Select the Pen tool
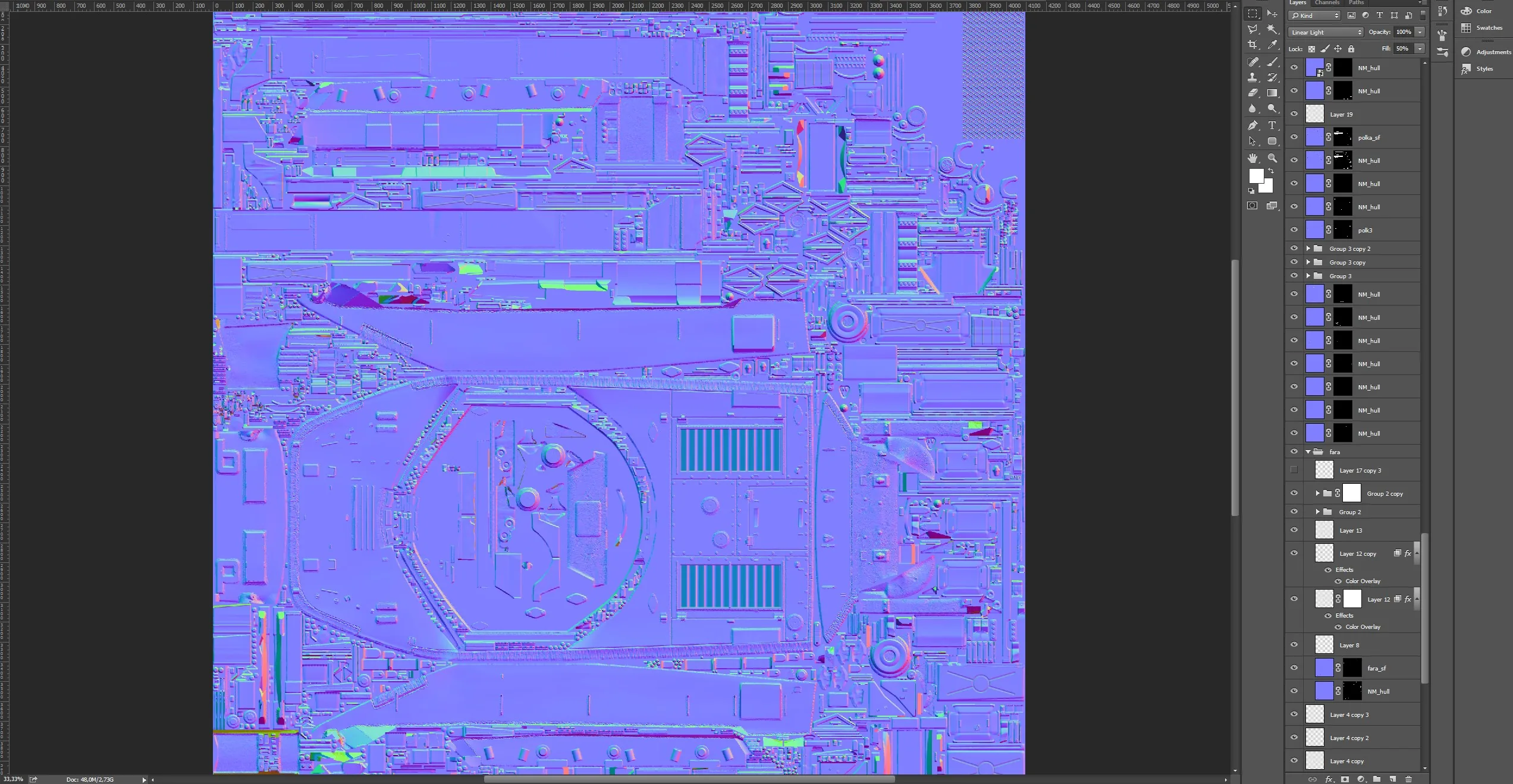This screenshot has width=1513, height=784. (x=1253, y=125)
